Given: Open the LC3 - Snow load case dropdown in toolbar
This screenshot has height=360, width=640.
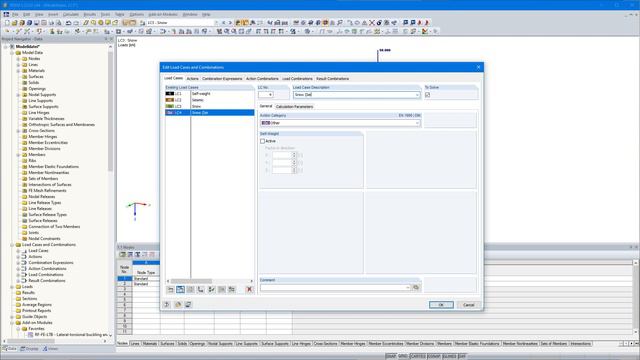Looking at the screenshot, I should coord(216,23).
